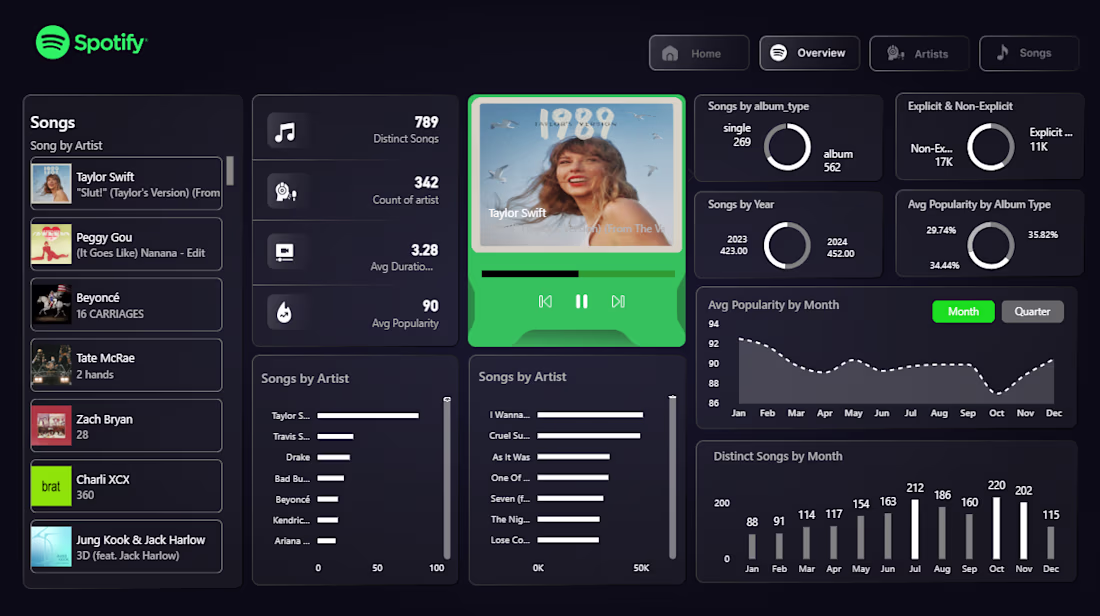Go to the Artists tab

click(919, 53)
